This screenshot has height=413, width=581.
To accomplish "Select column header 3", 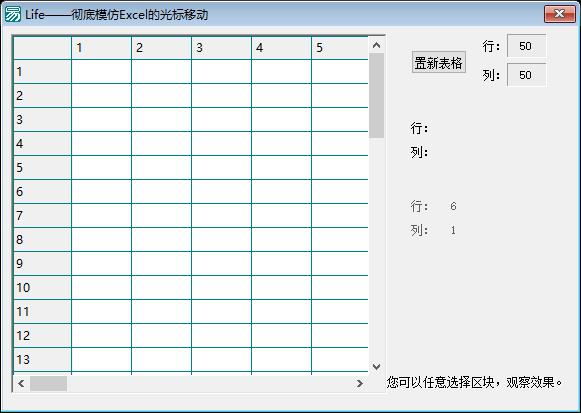I will click(221, 48).
